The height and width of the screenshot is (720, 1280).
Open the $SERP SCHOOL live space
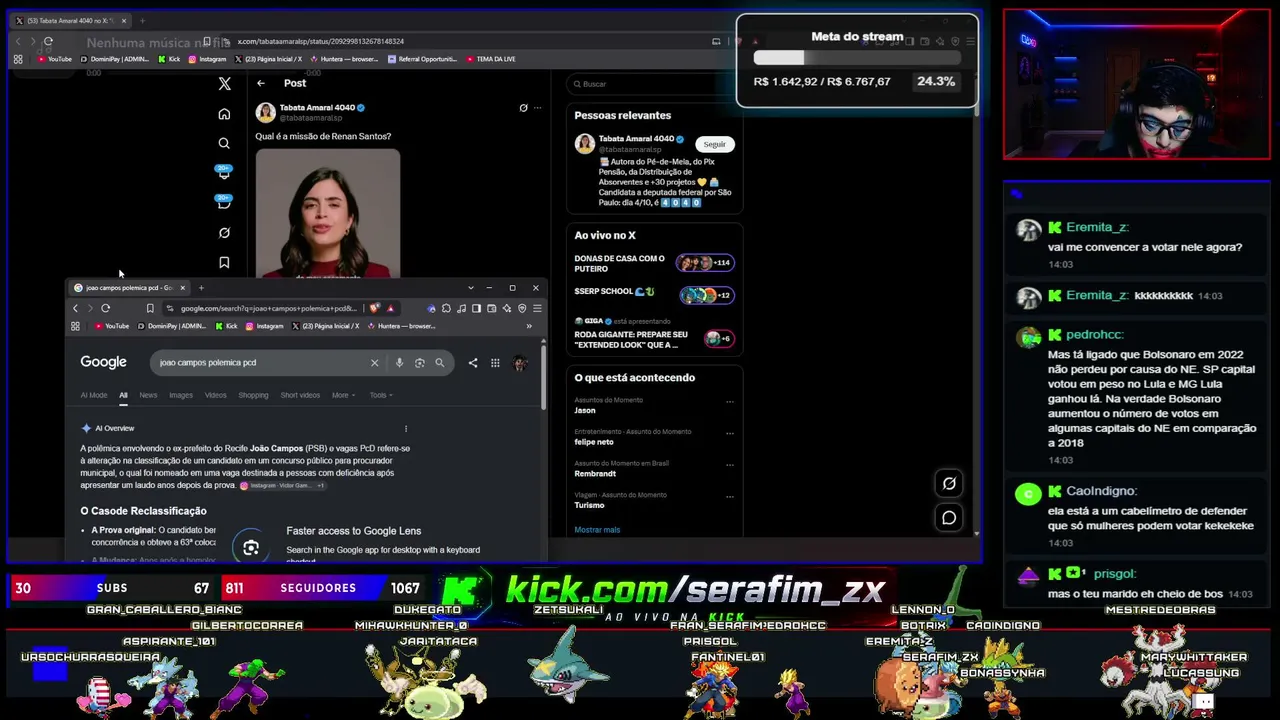click(x=654, y=294)
